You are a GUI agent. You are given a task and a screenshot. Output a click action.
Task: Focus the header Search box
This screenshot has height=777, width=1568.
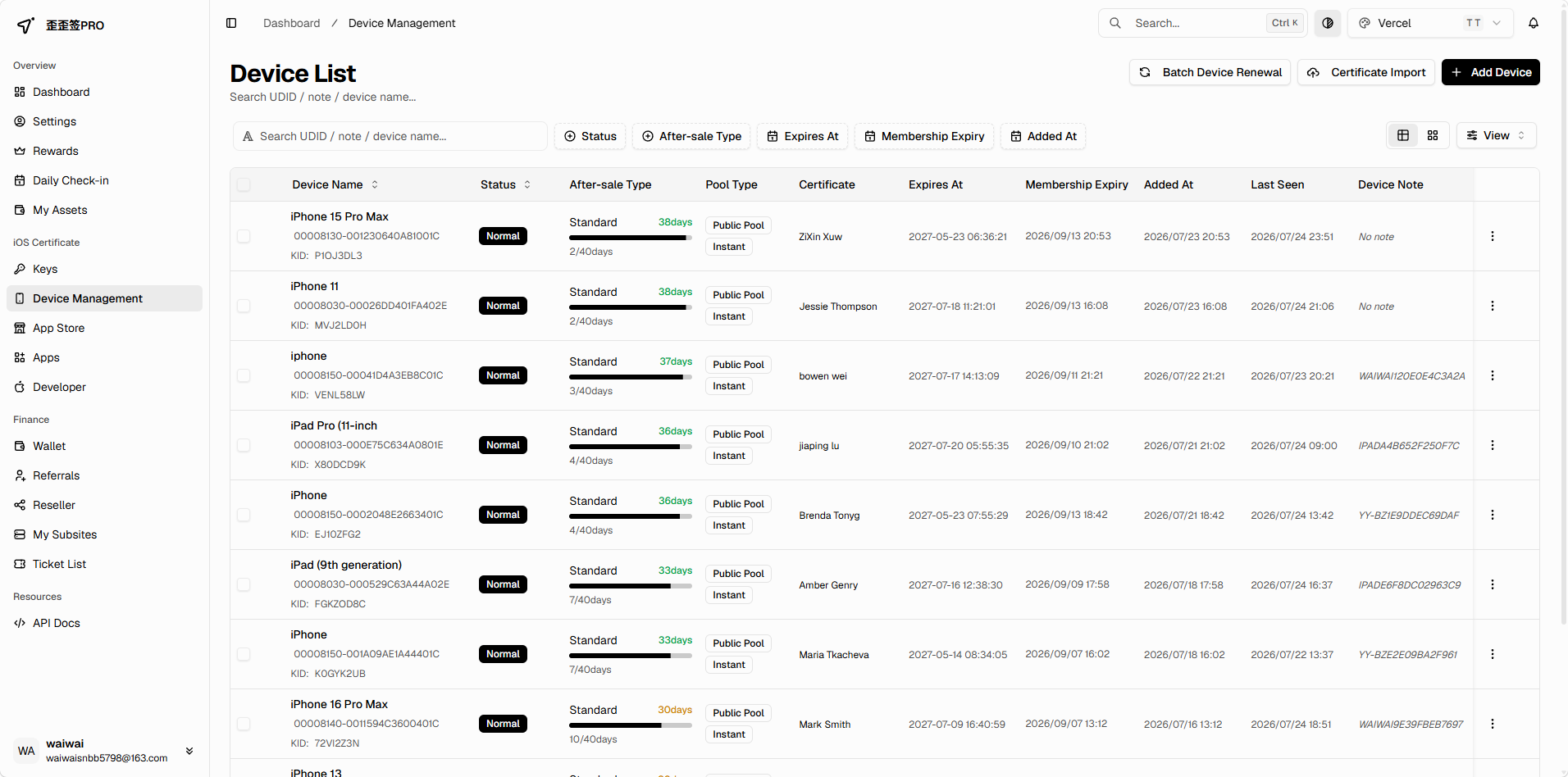click(1203, 23)
